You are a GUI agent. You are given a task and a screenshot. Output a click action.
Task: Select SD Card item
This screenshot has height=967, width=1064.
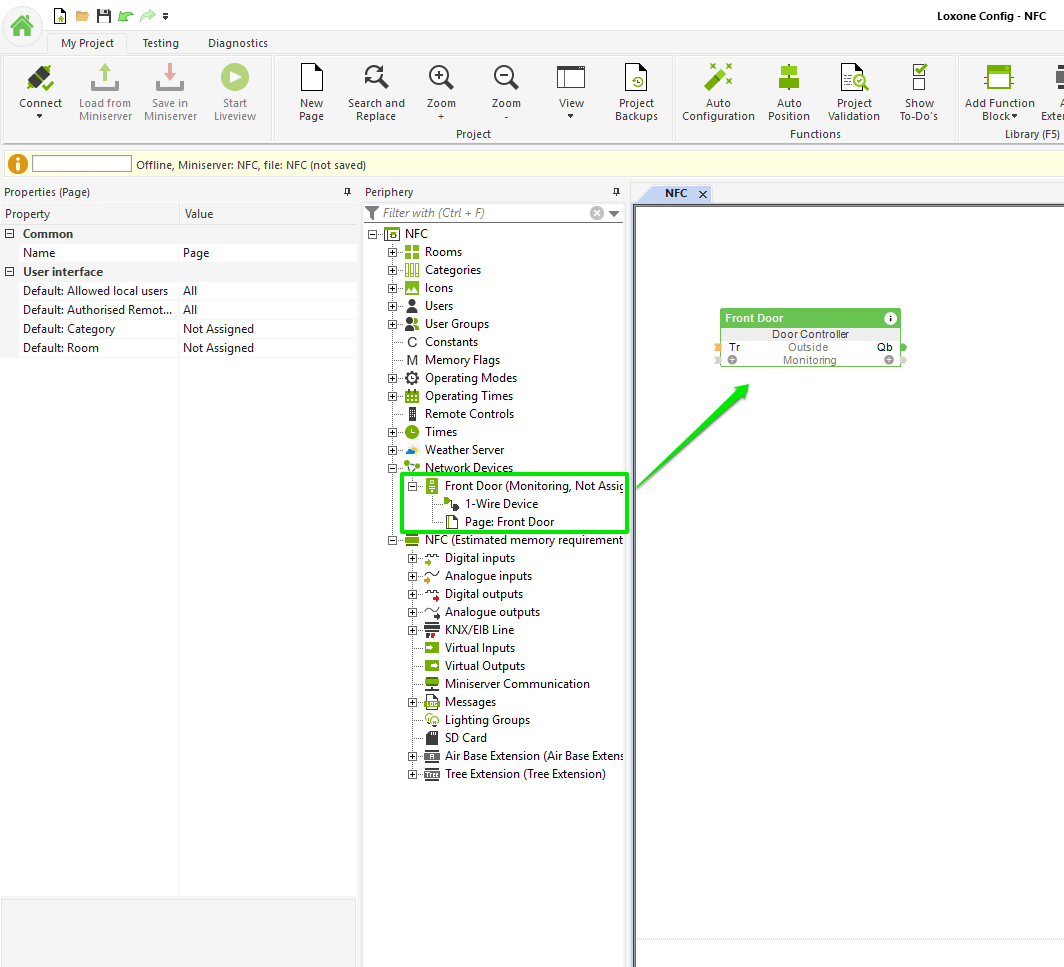click(466, 738)
